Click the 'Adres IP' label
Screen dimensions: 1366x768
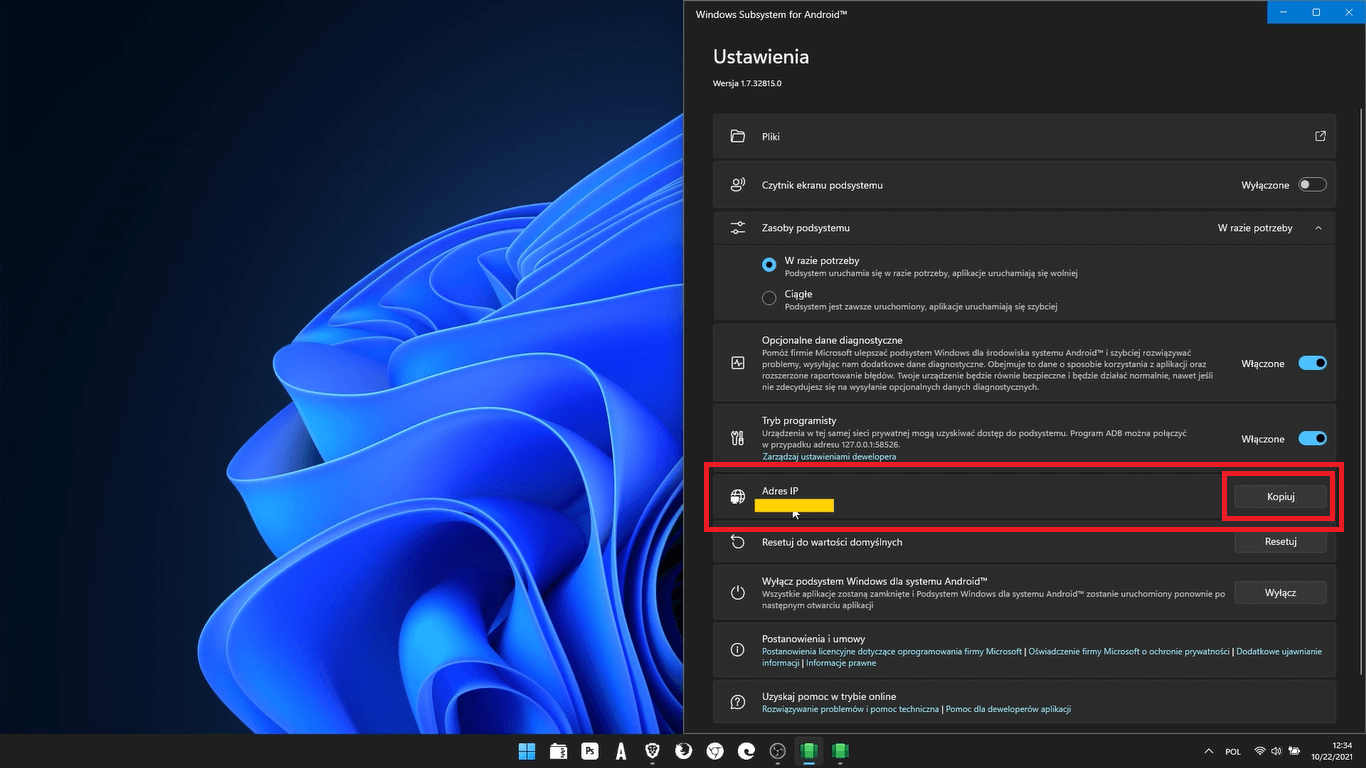point(780,490)
